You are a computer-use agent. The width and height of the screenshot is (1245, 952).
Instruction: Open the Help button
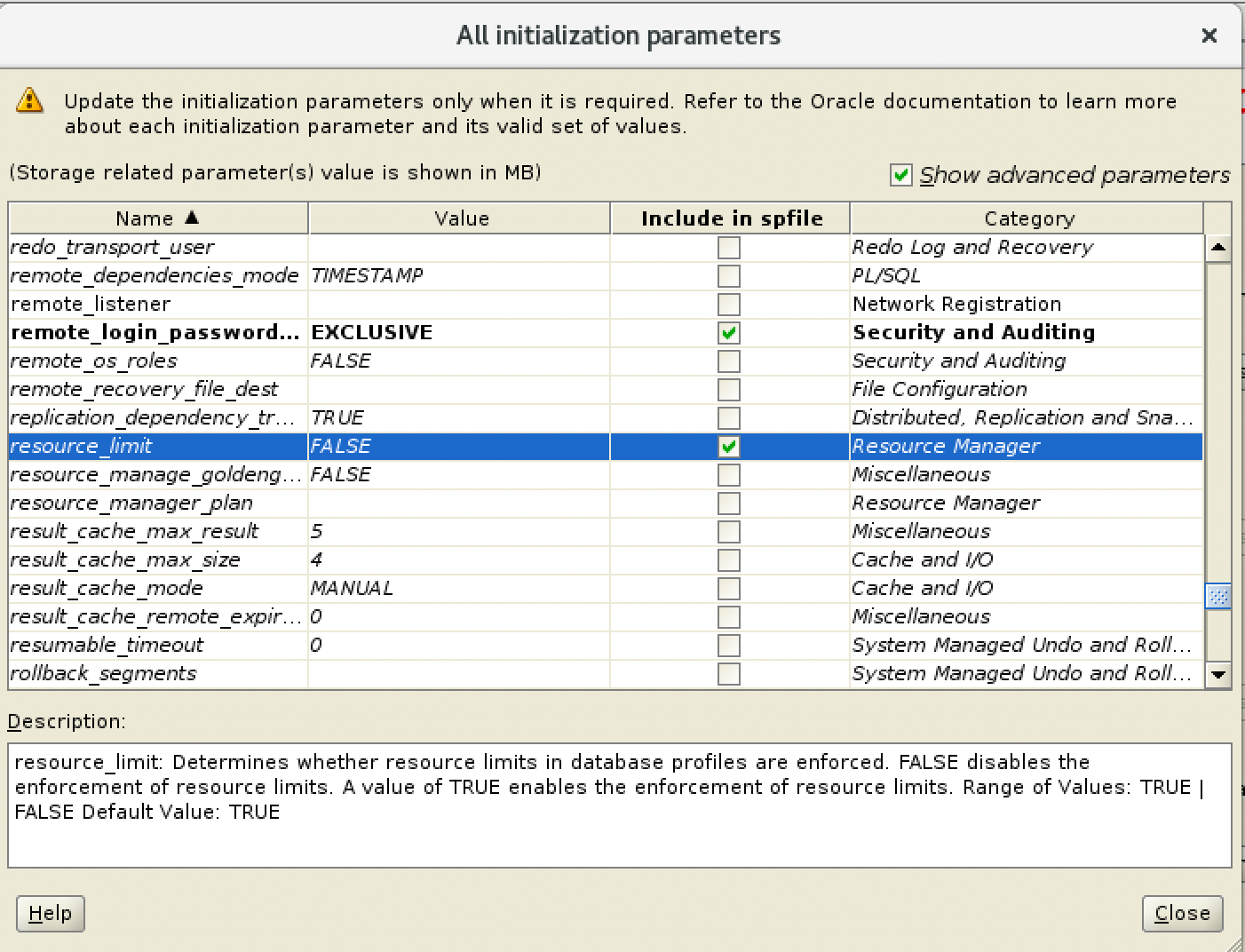point(51,913)
